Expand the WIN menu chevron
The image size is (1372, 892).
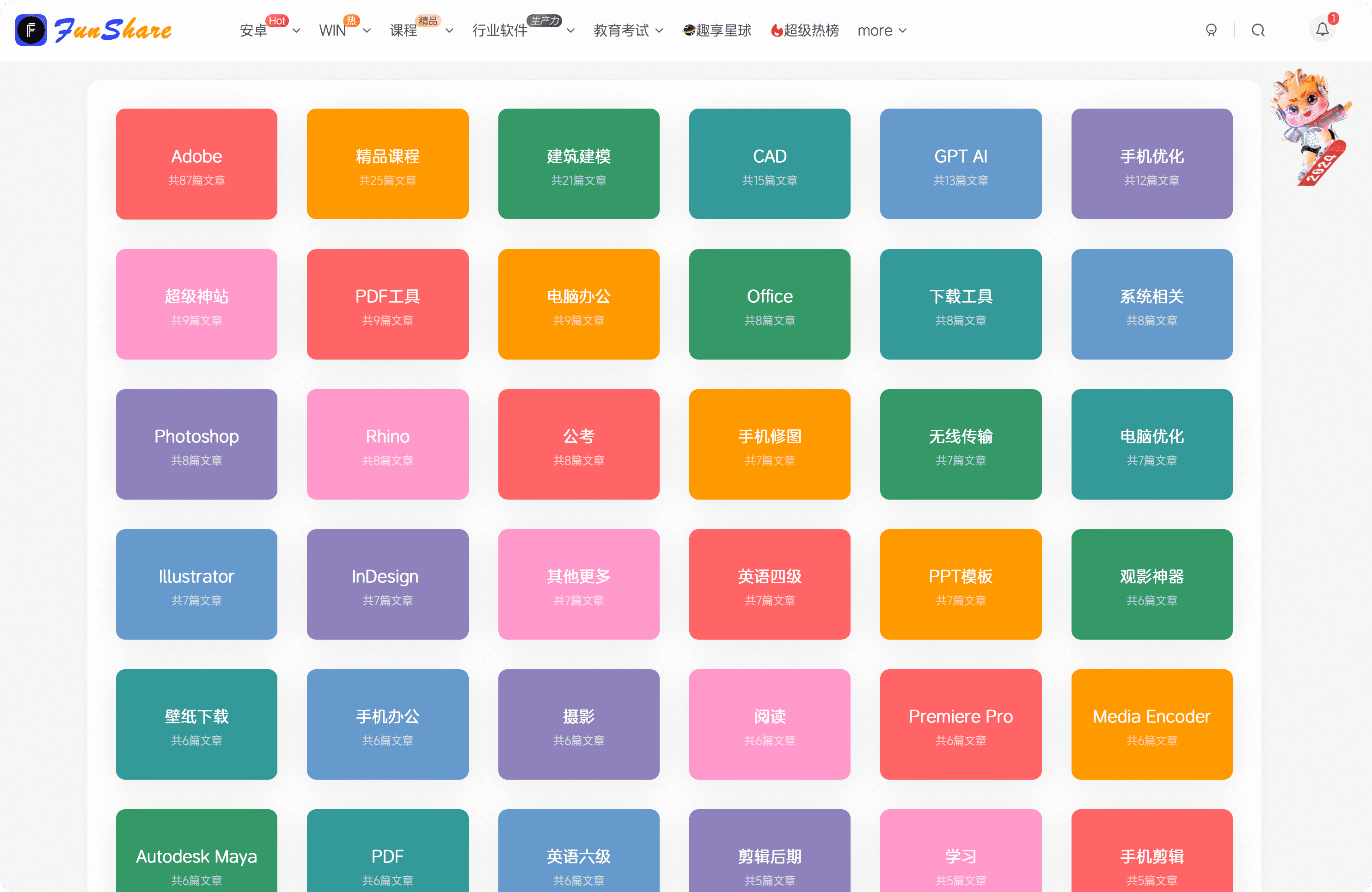click(x=367, y=31)
